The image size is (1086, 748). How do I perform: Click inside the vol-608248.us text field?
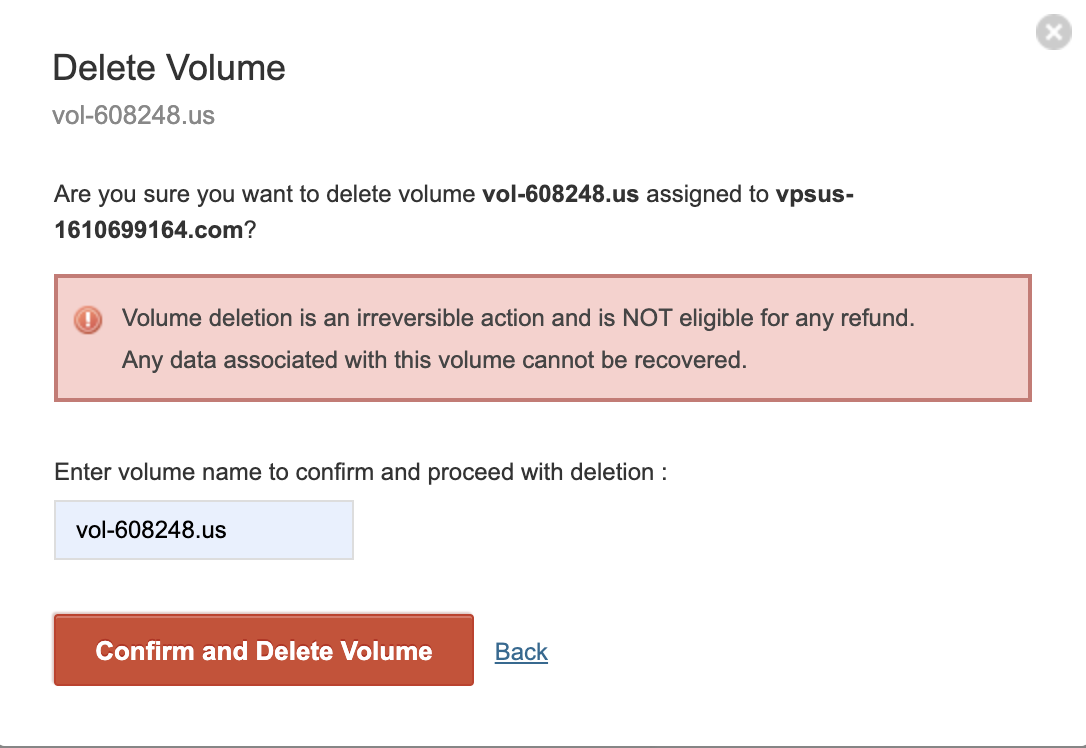coord(203,529)
